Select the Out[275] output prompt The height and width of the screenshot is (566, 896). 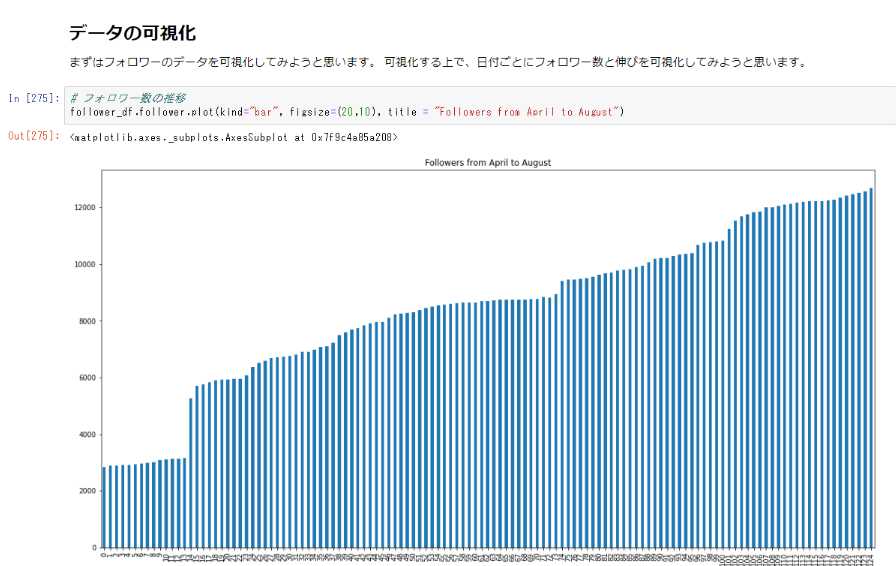click(x=34, y=136)
